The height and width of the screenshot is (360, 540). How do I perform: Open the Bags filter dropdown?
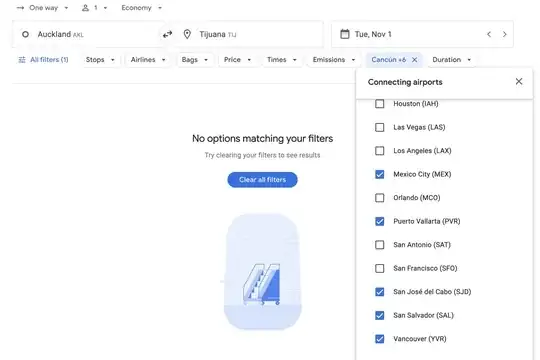pos(195,60)
